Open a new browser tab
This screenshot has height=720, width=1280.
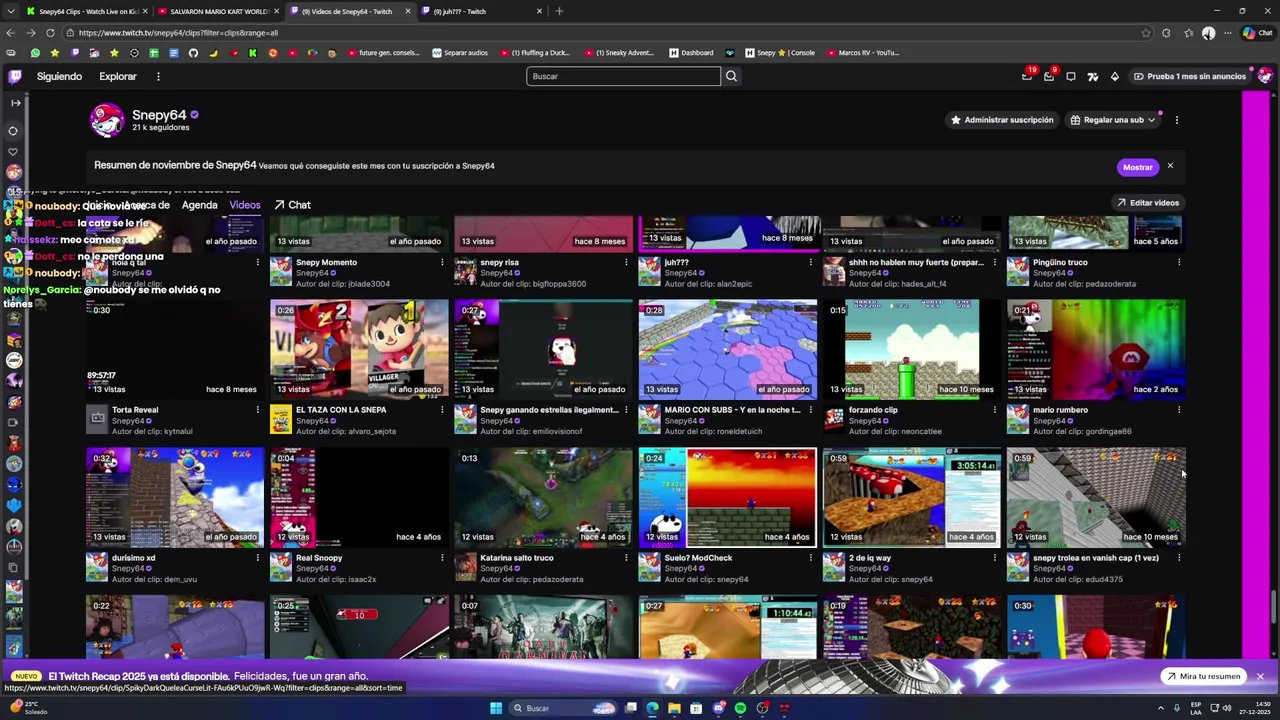(x=559, y=11)
